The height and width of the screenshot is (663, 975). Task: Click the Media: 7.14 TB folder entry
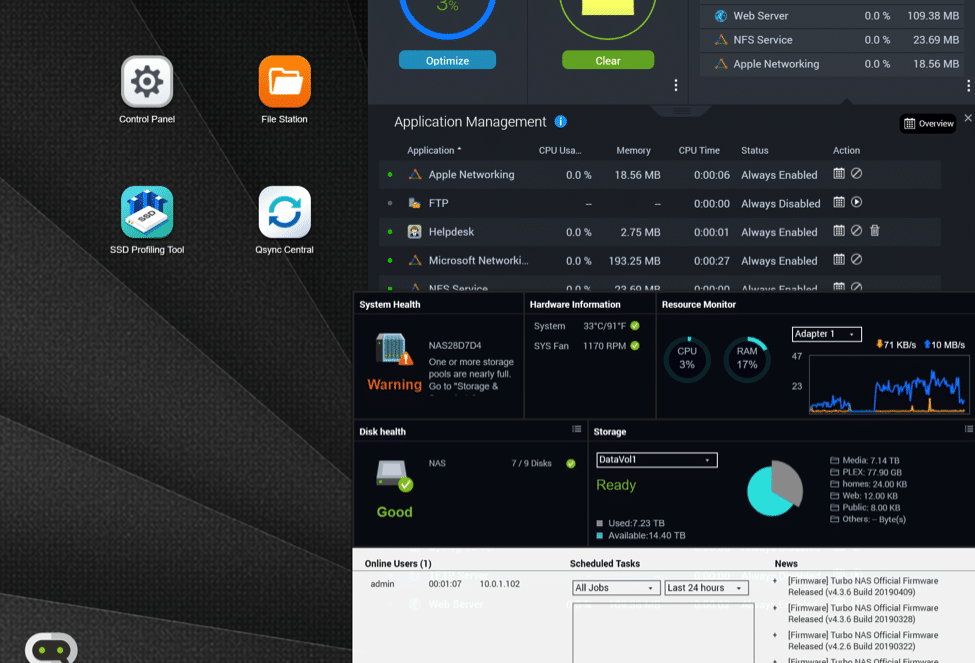click(x=865, y=460)
